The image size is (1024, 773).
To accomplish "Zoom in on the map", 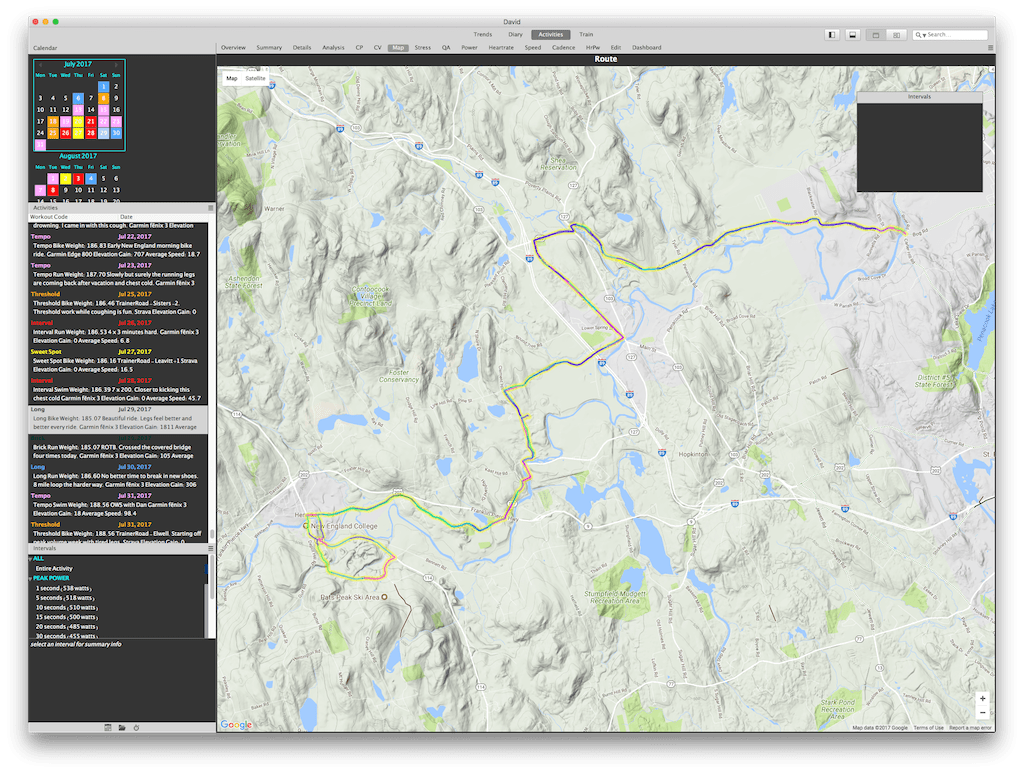I will 982,698.
